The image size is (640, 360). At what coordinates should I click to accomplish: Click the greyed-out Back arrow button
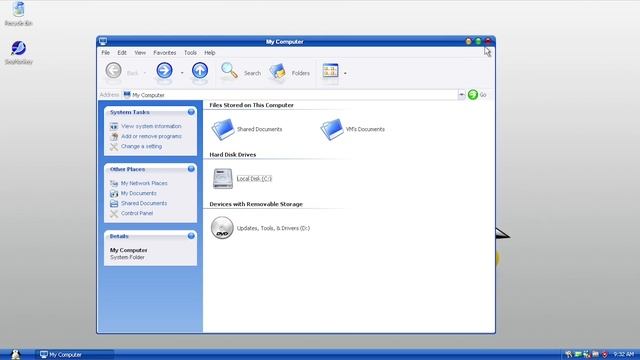click(x=113, y=70)
